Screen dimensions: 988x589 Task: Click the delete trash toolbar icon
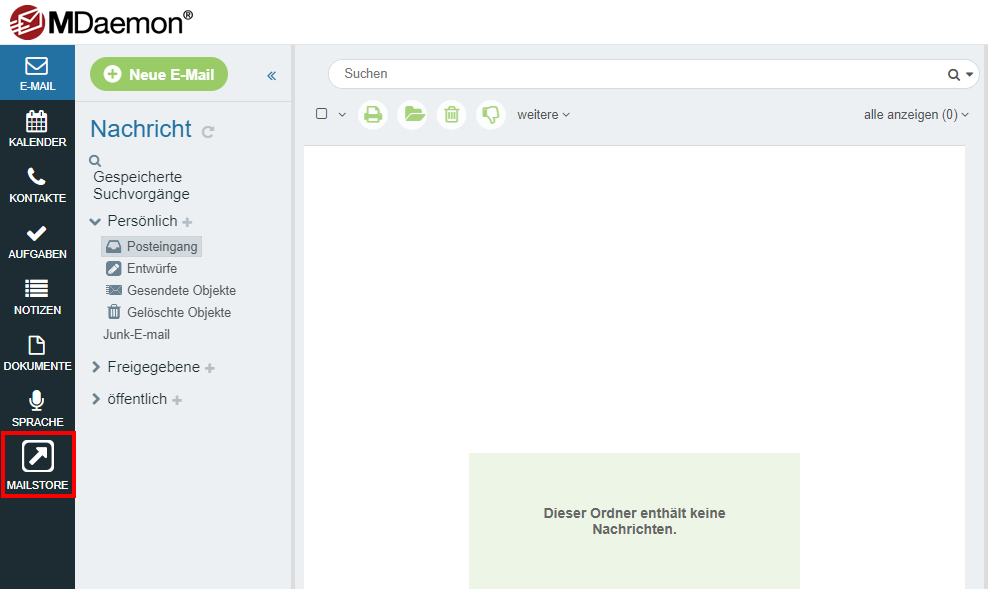tap(452, 114)
